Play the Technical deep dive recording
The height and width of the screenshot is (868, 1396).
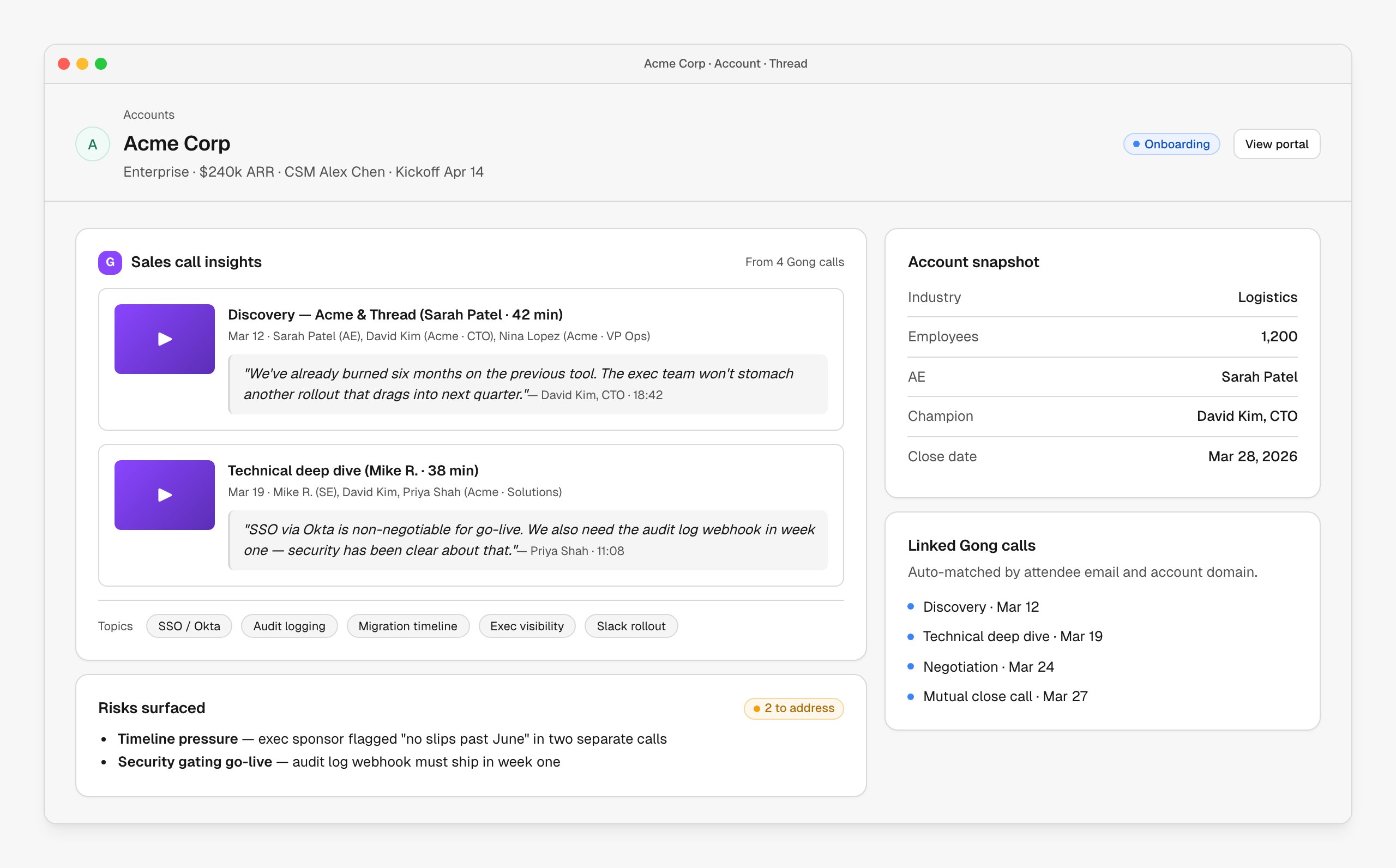pyautogui.click(x=164, y=495)
